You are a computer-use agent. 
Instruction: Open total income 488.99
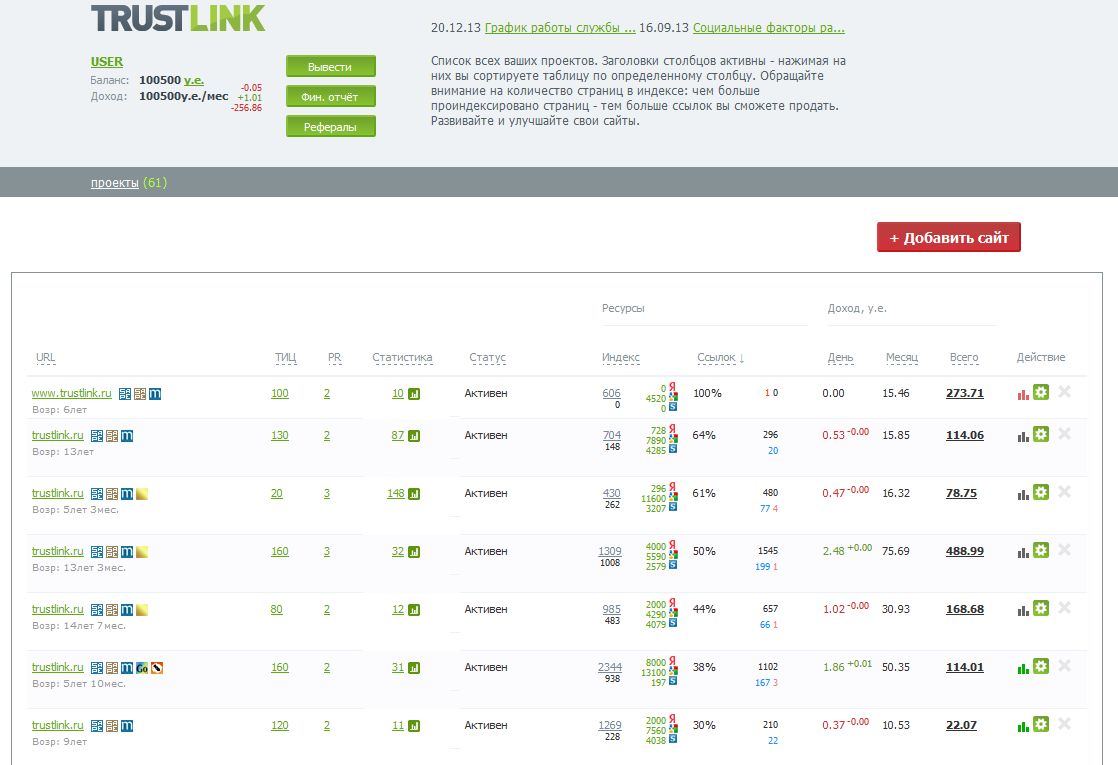(965, 551)
